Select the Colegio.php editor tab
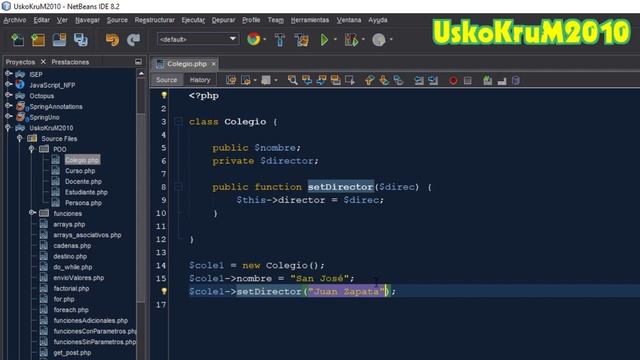The height and width of the screenshot is (360, 640). pos(187,64)
